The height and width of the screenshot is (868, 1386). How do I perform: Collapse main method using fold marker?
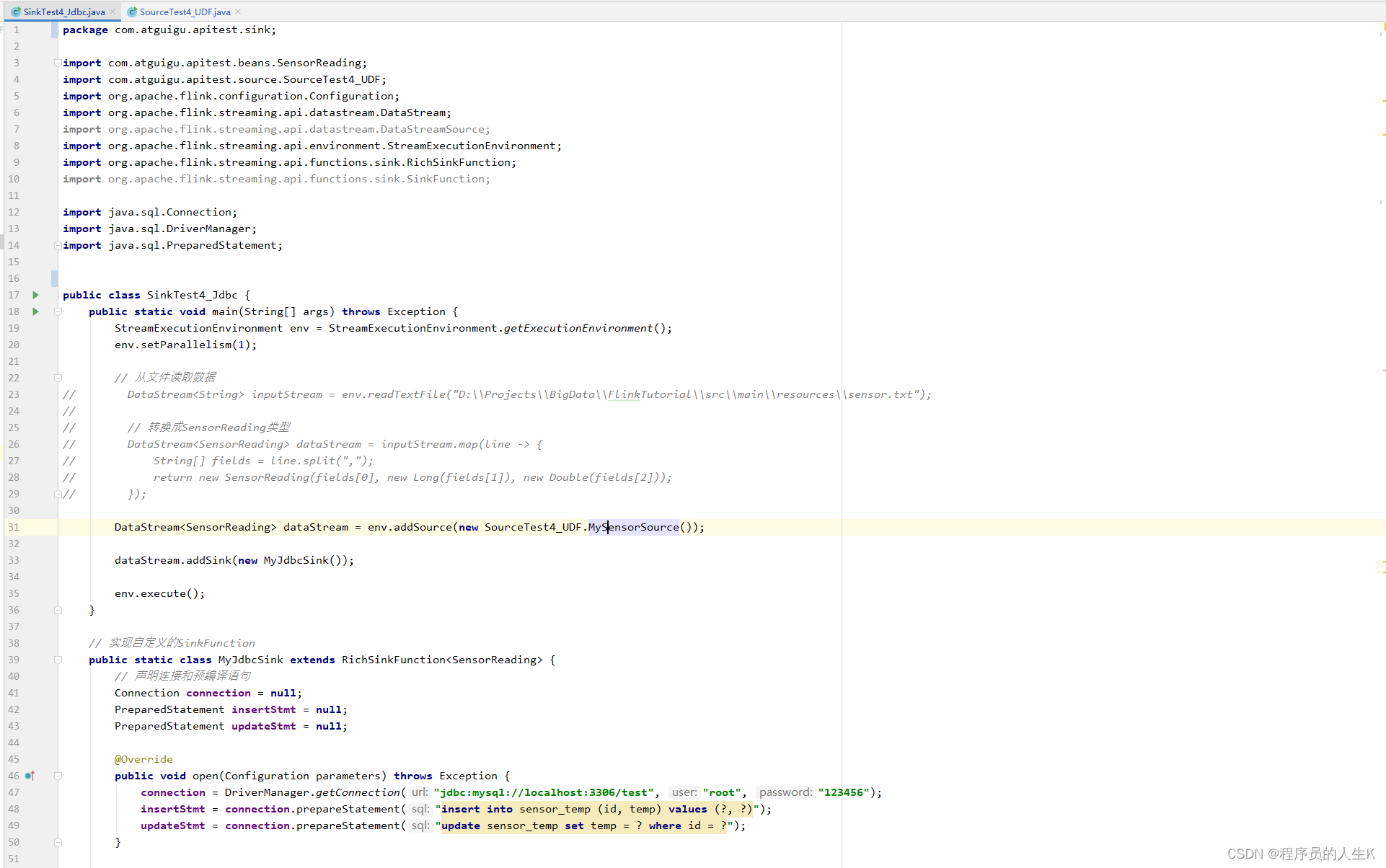tap(58, 311)
